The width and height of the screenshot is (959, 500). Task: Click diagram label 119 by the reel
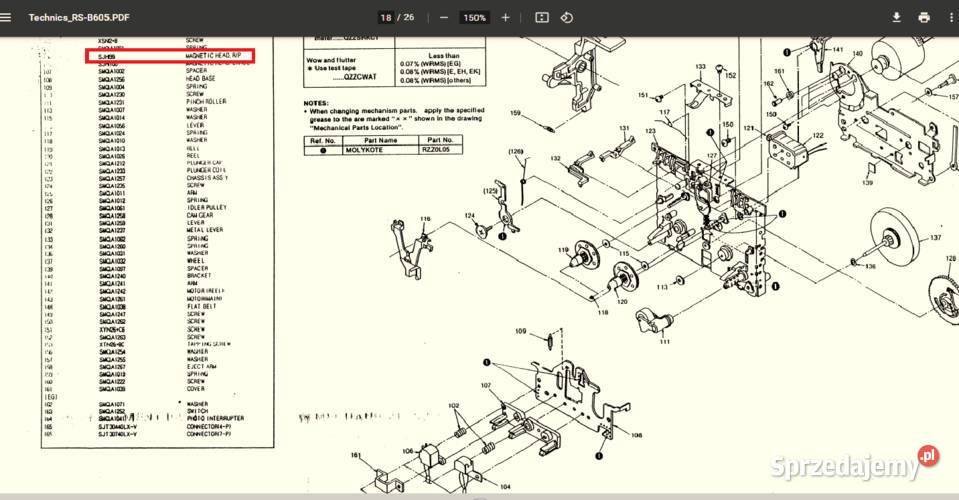(x=563, y=250)
